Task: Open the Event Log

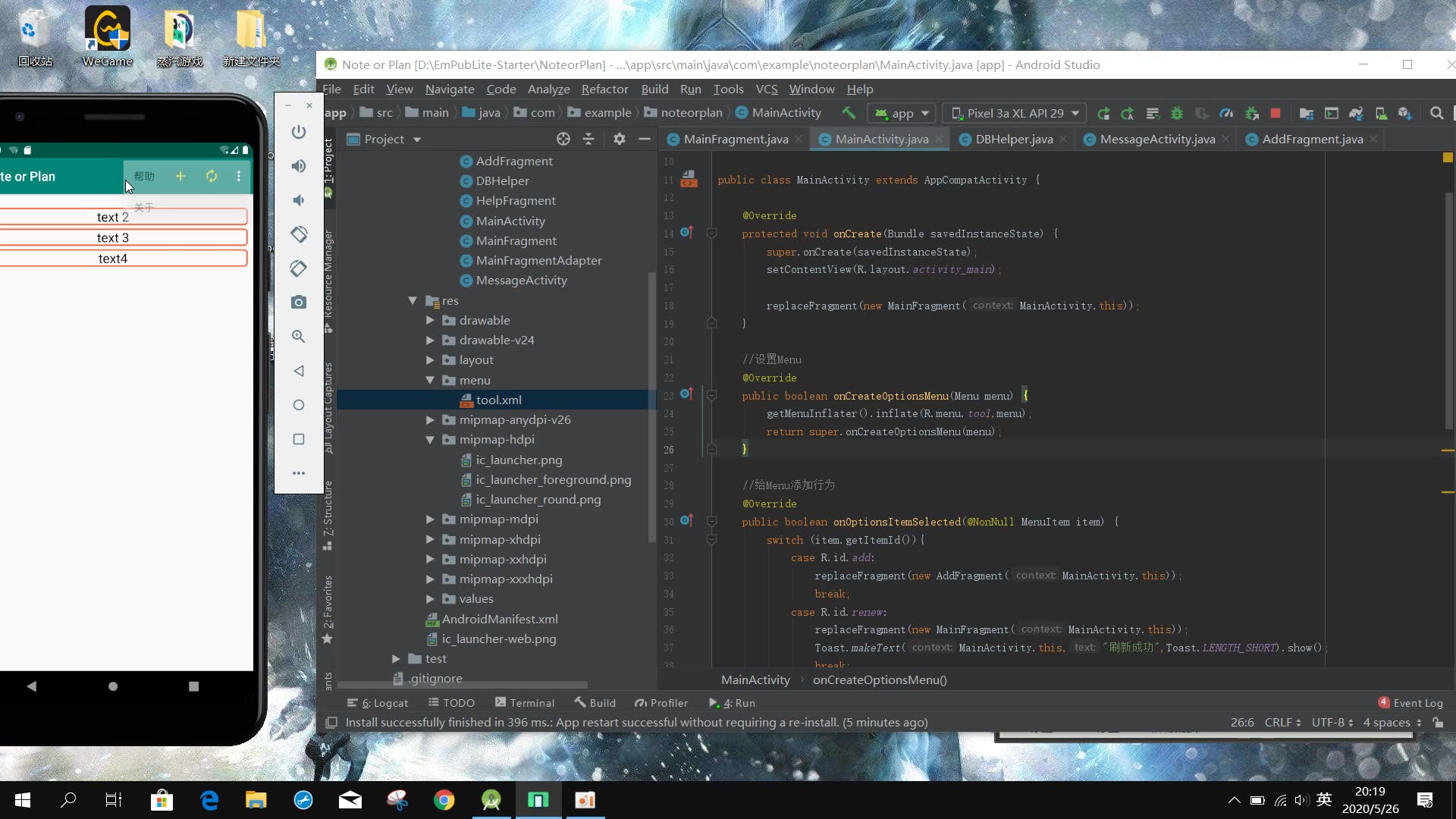Action: (x=1410, y=703)
